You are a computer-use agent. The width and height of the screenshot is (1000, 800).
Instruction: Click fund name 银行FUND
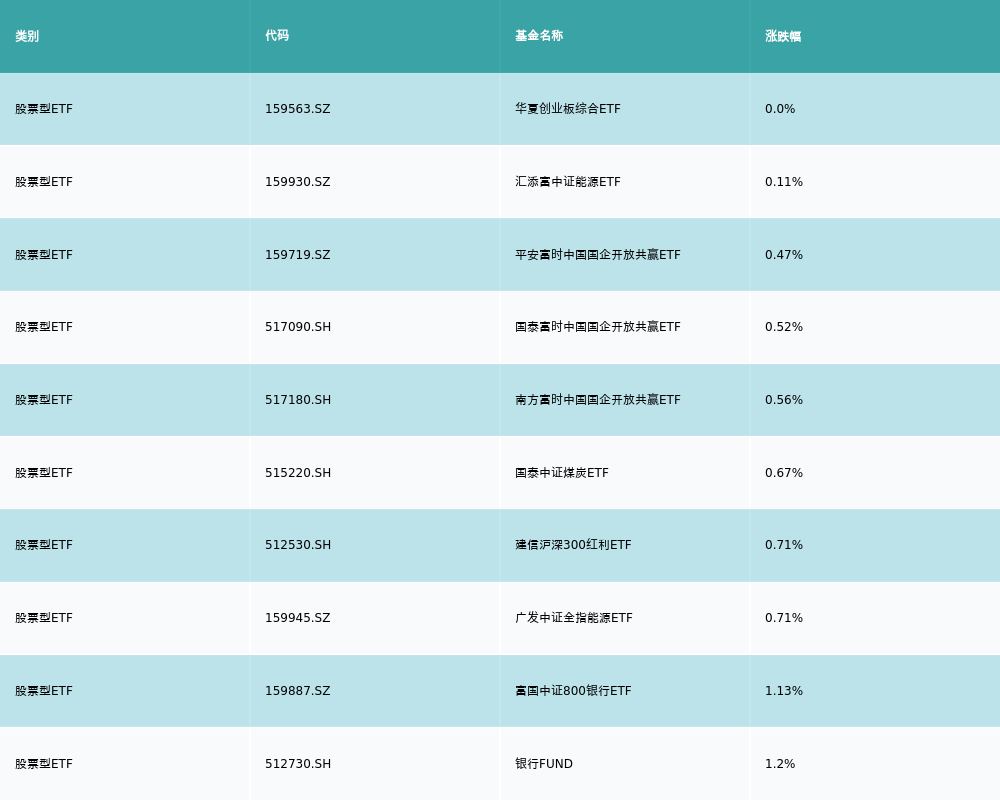544,764
